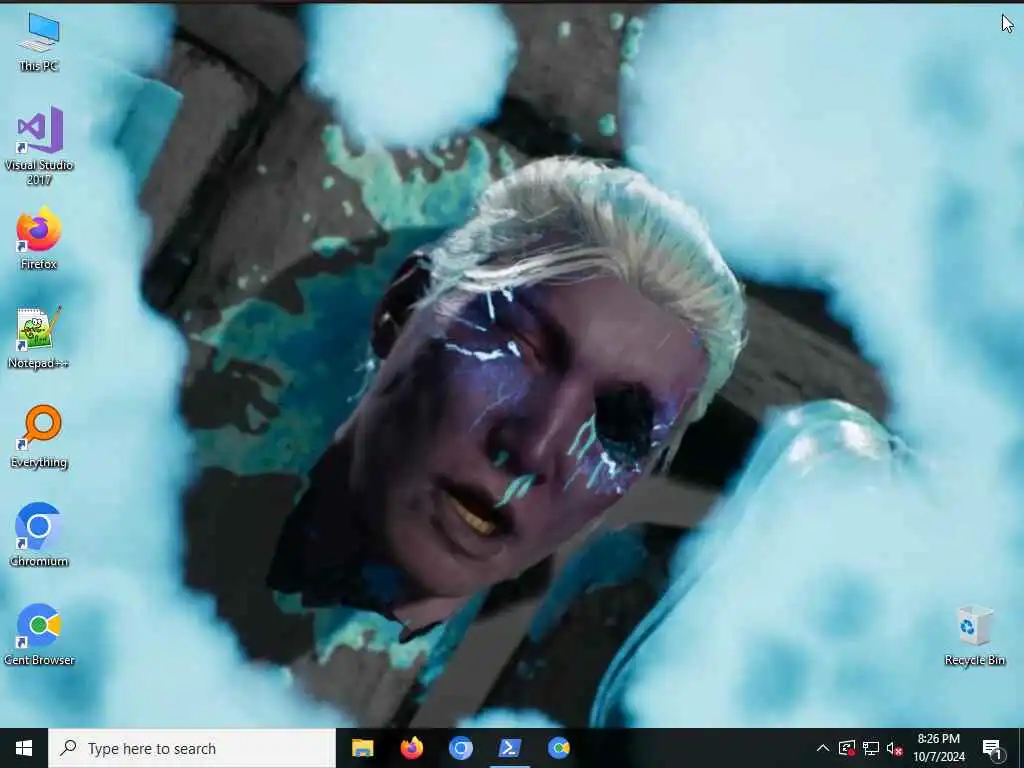Select the Firefox desktop shortcut
Image resolution: width=1024 pixels, height=768 pixels.
click(x=39, y=238)
